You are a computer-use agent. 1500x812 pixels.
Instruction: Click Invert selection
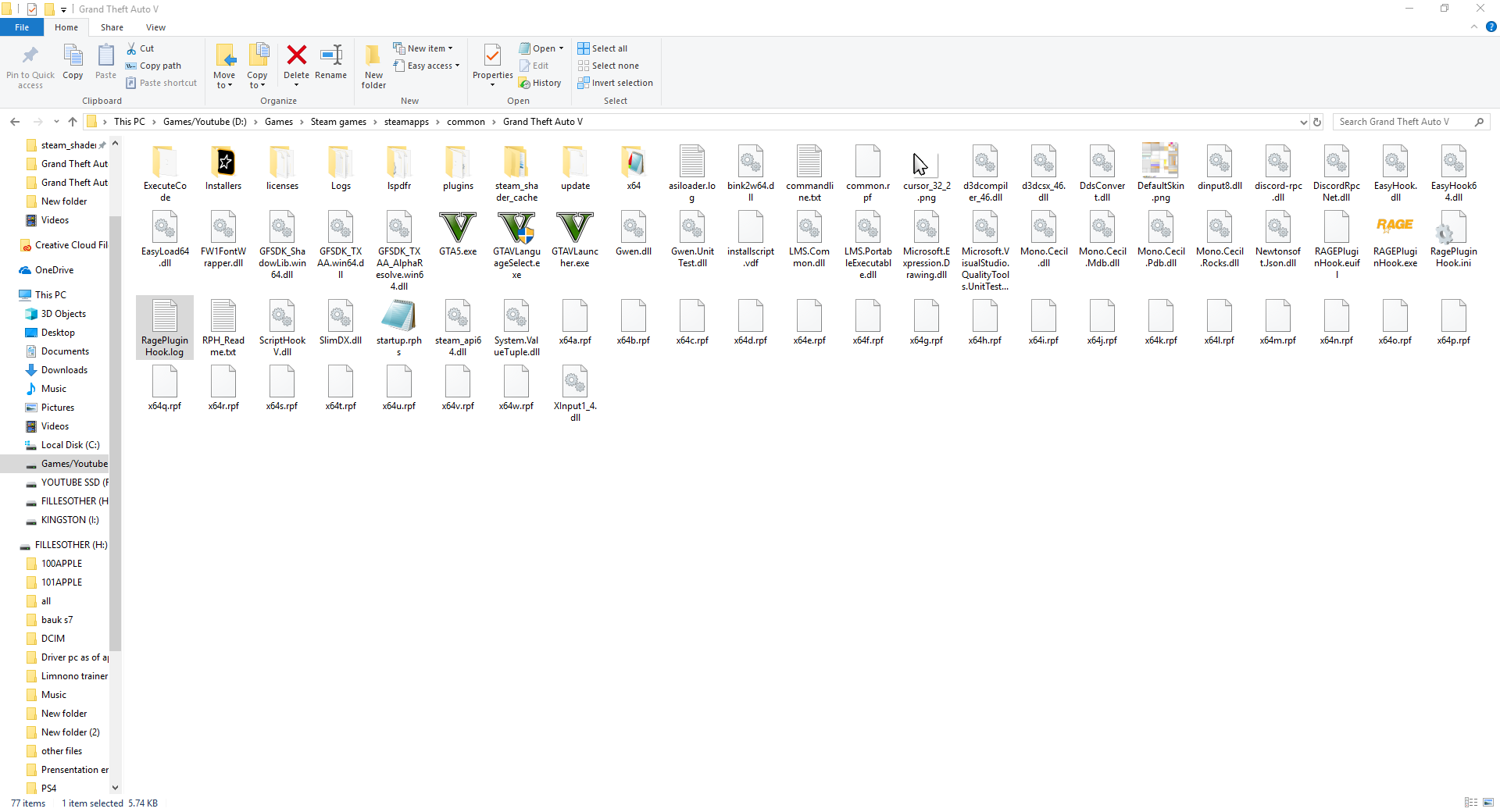(x=615, y=83)
